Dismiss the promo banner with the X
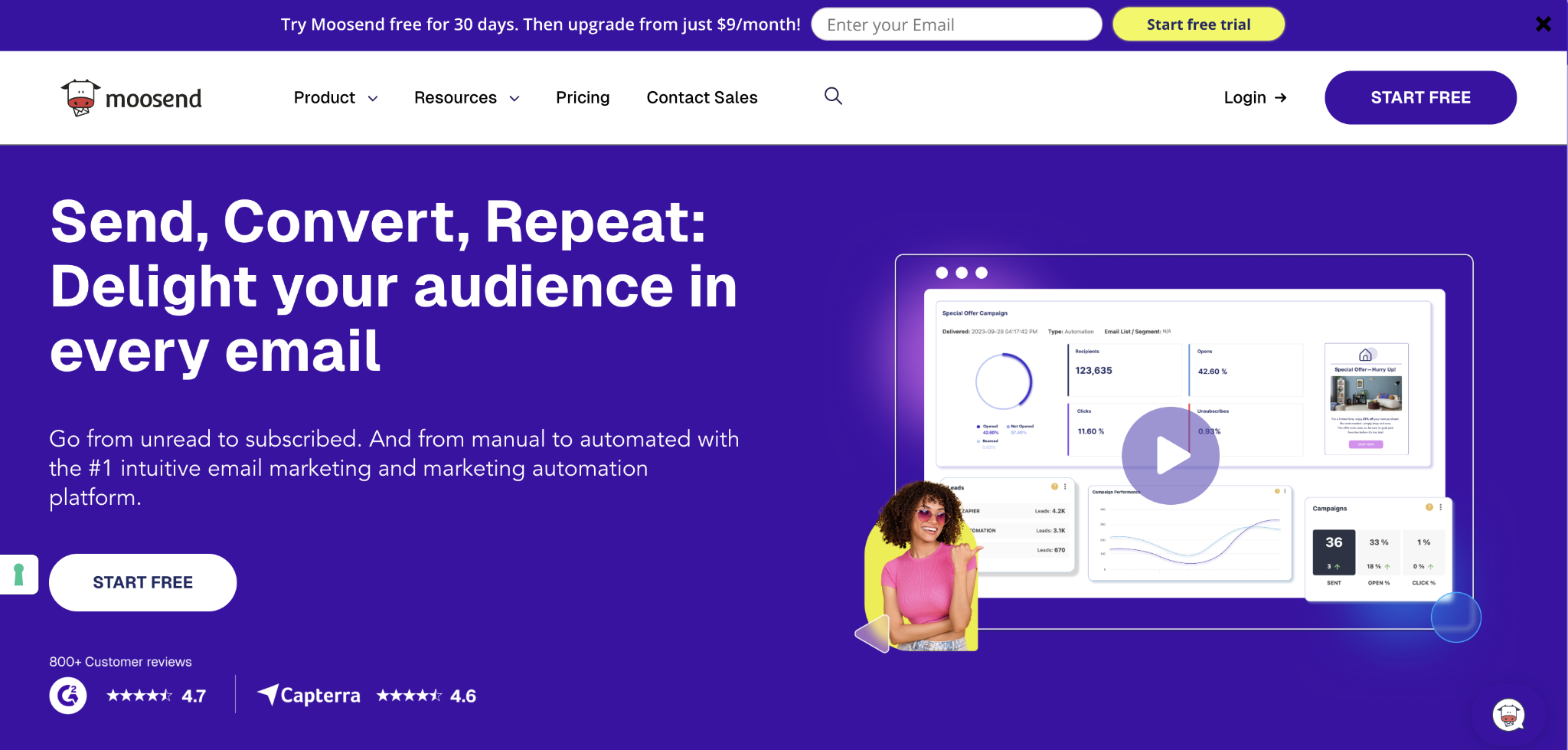Image resolution: width=1568 pixels, height=750 pixels. (1542, 24)
